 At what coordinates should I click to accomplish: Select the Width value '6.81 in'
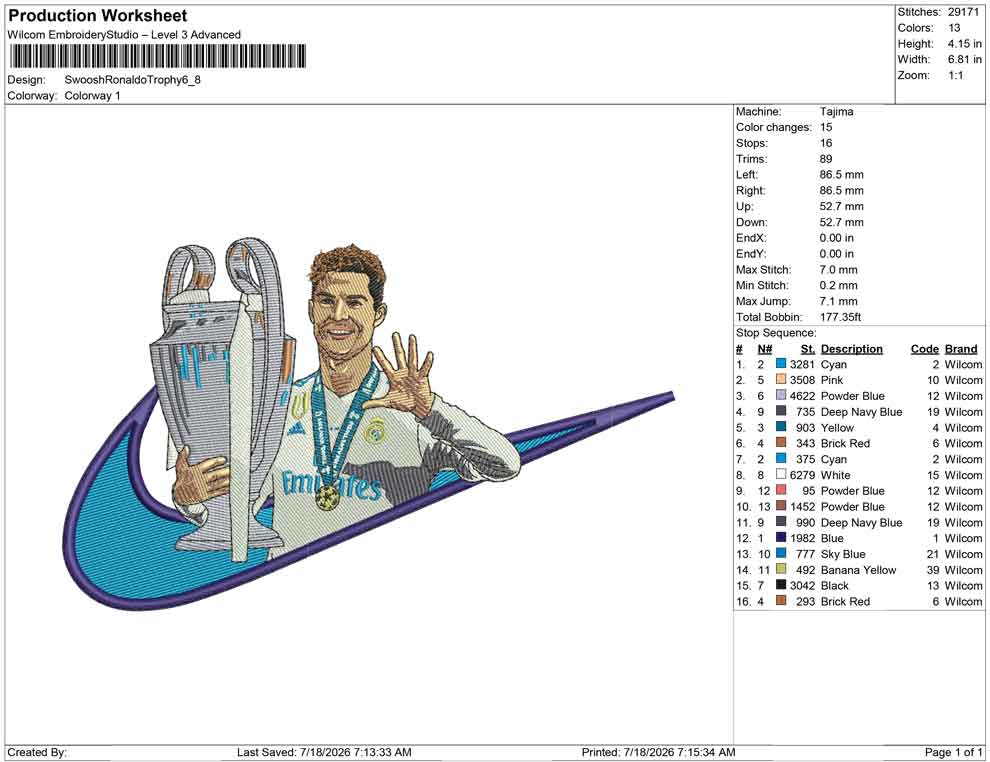tap(964, 59)
